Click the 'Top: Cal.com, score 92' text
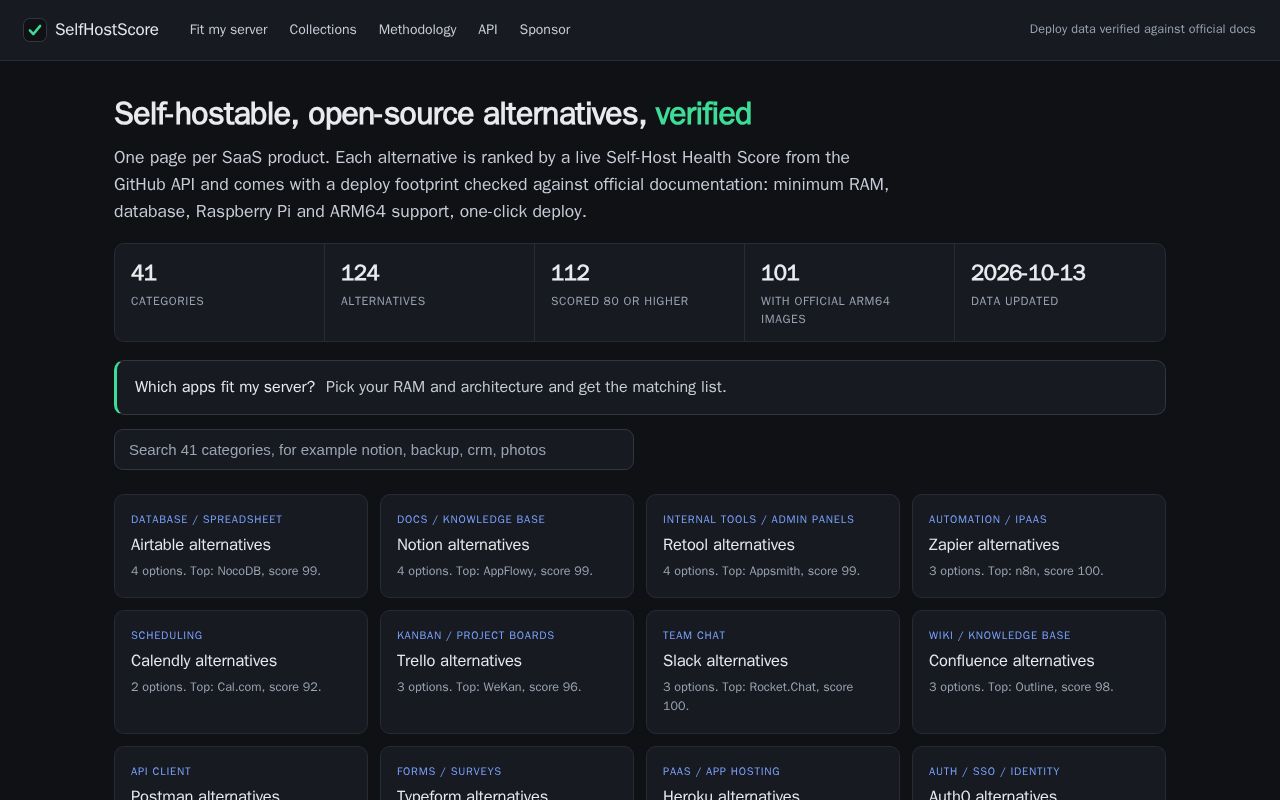This screenshot has width=1280, height=800. pyautogui.click(x=255, y=687)
